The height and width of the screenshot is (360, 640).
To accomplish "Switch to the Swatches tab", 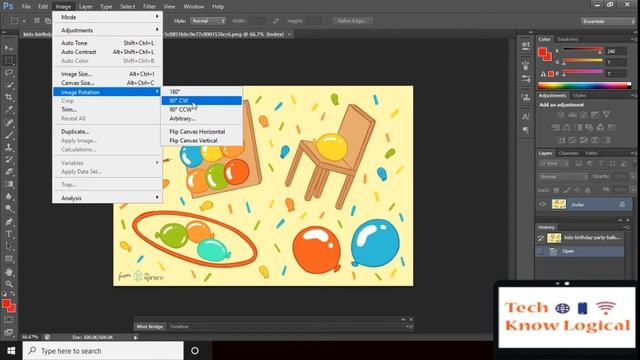I will click(x=567, y=39).
